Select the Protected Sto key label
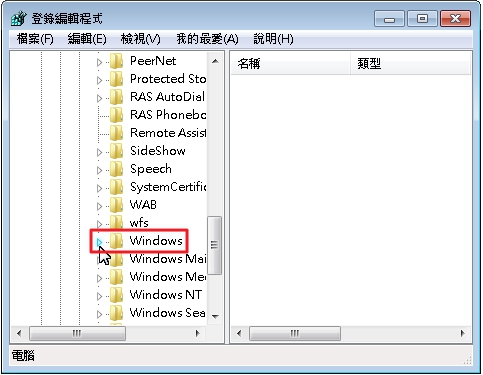Viewport: 483px width, 375px height. pyautogui.click(x=168, y=79)
